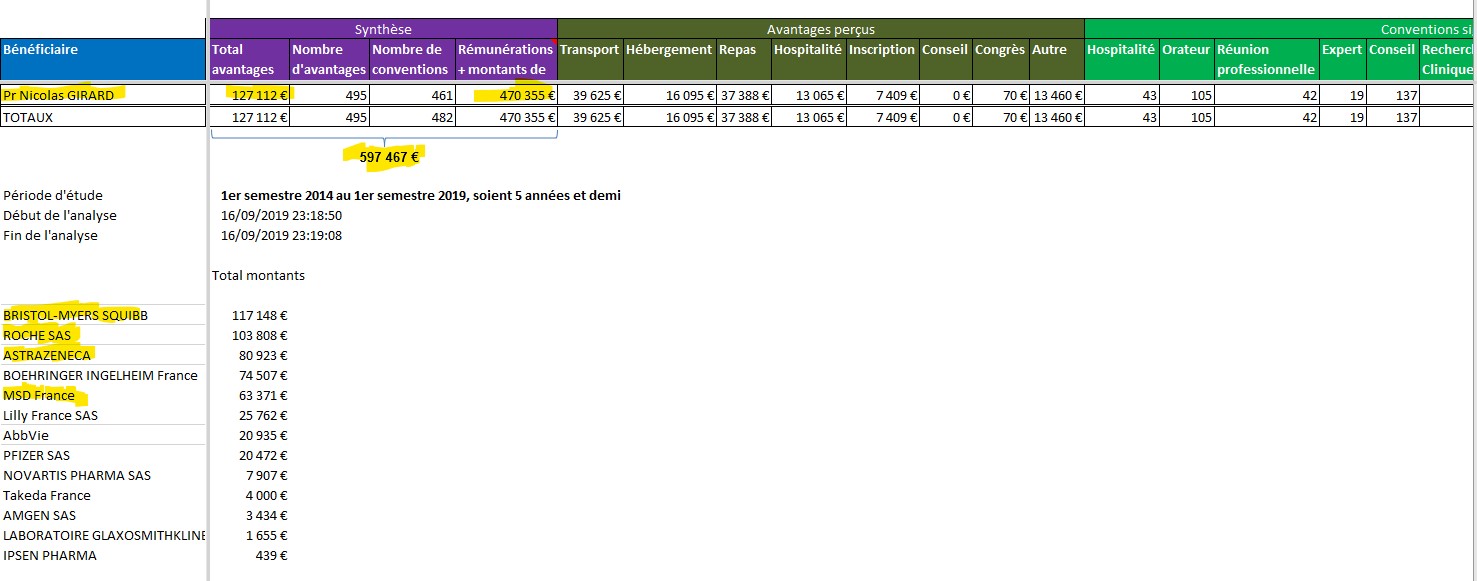Click the purple Synthèse group header

pos(383,29)
